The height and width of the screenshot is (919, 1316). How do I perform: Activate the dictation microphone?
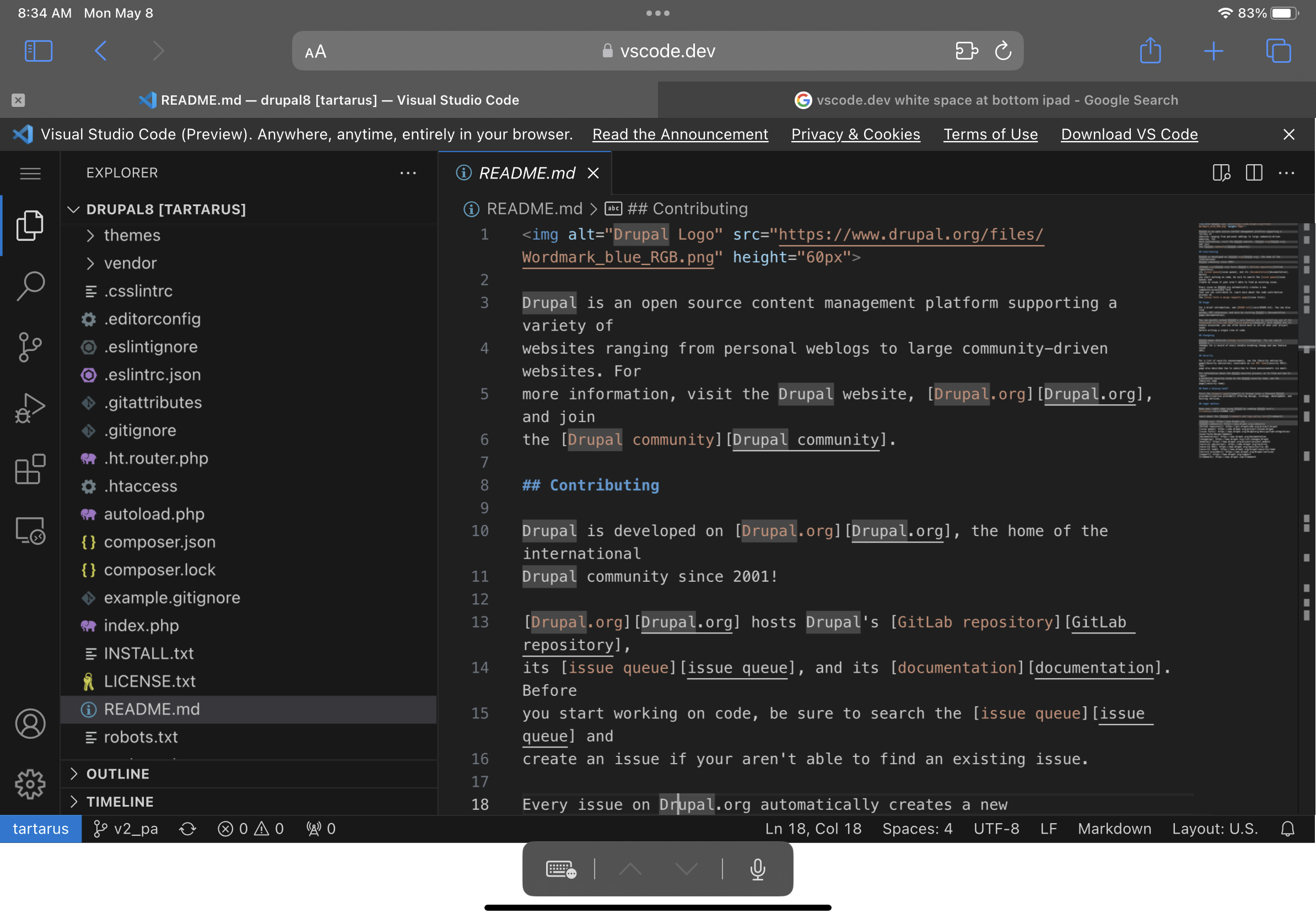tap(757, 869)
